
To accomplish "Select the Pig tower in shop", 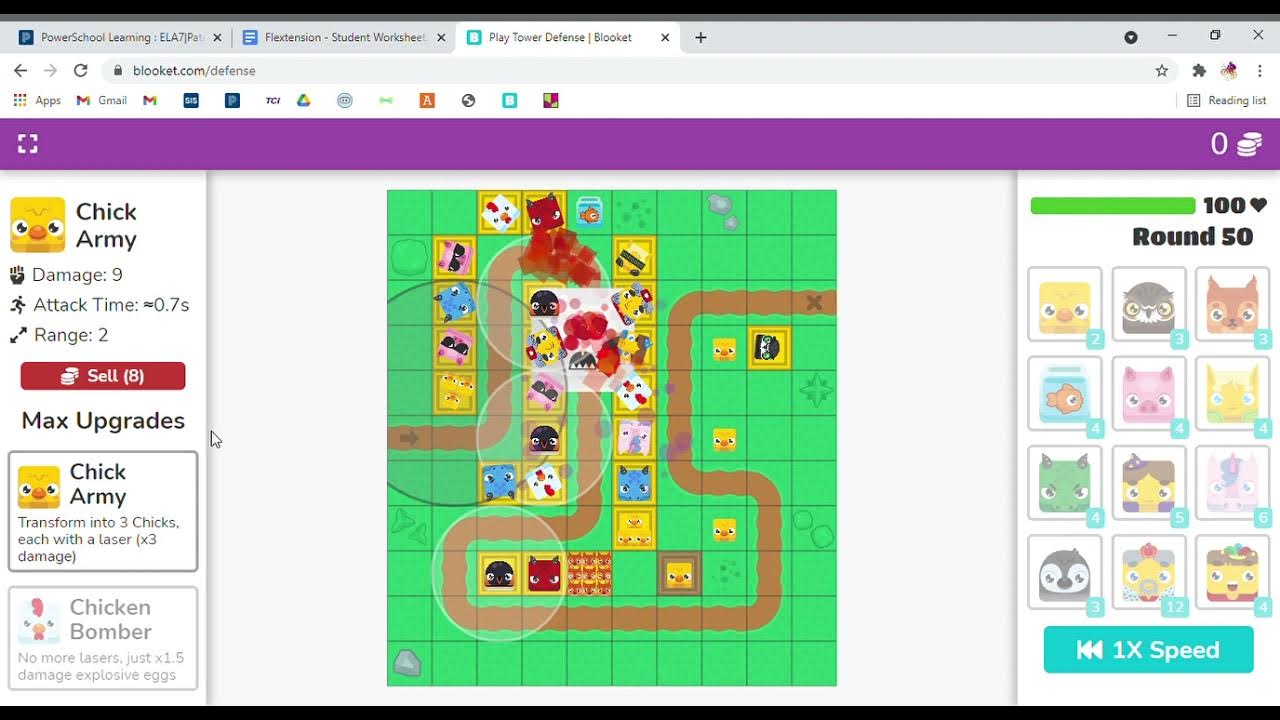I will coord(1149,394).
